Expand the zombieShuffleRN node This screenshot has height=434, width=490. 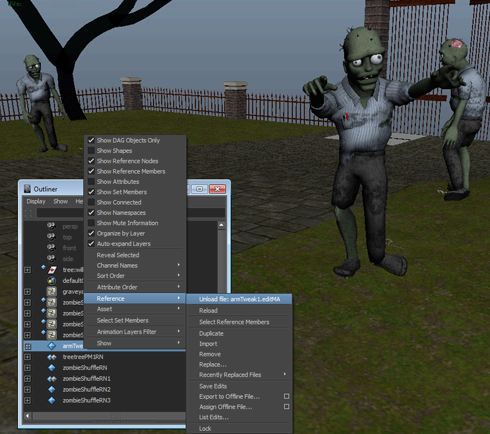(28, 368)
